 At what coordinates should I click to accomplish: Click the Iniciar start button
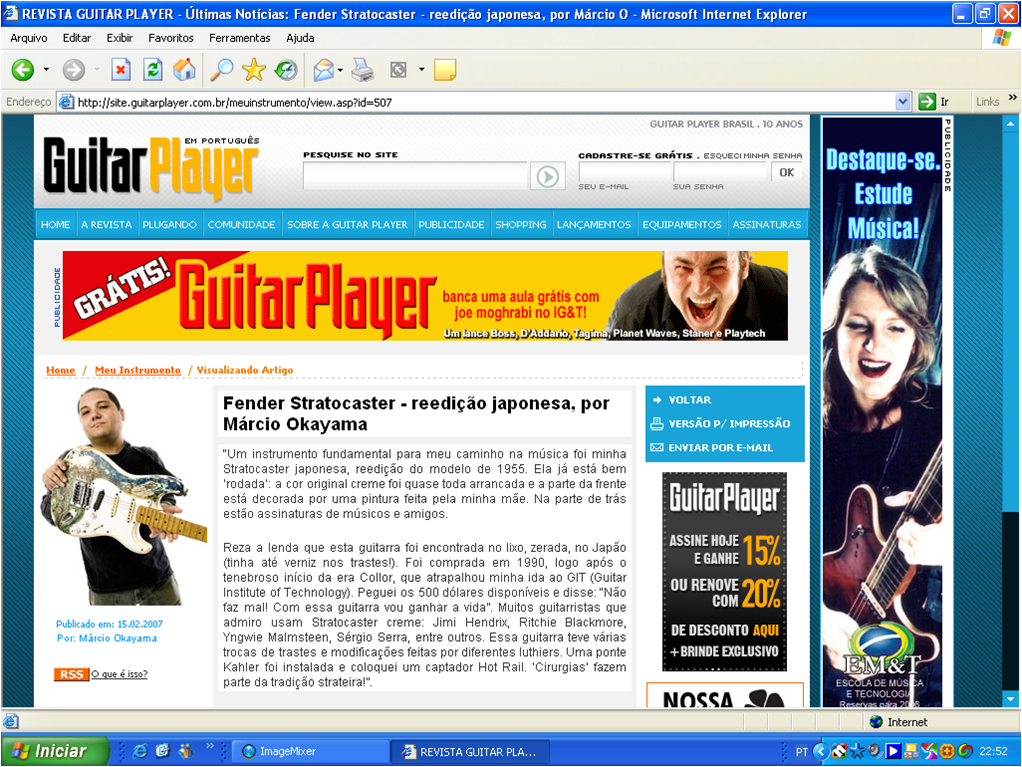point(55,751)
